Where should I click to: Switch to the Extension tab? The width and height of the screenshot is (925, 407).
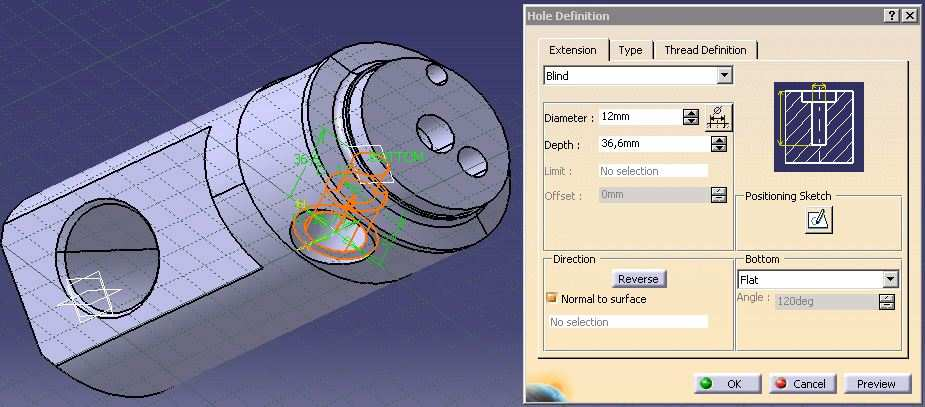[572, 50]
